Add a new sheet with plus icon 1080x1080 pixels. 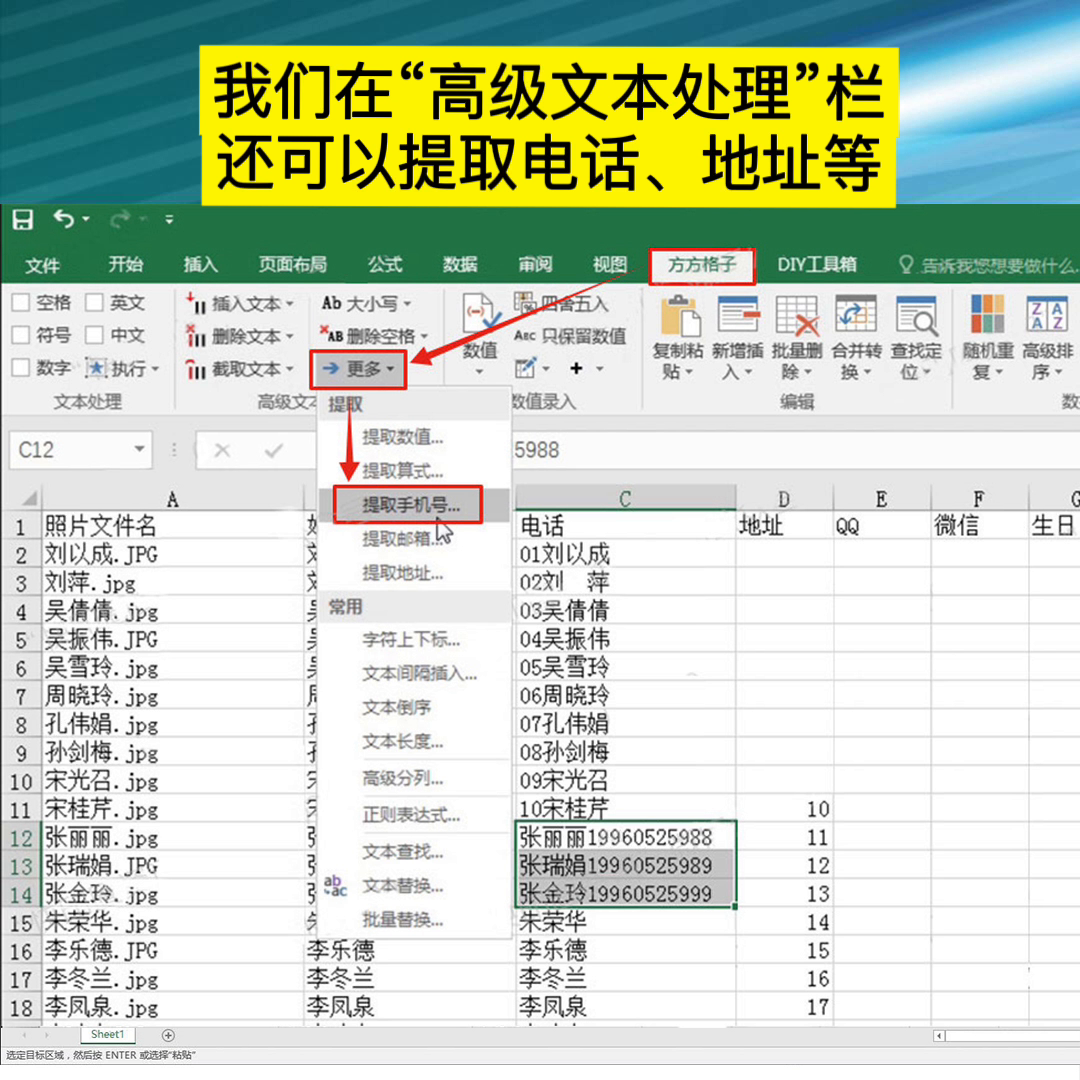(x=168, y=1035)
